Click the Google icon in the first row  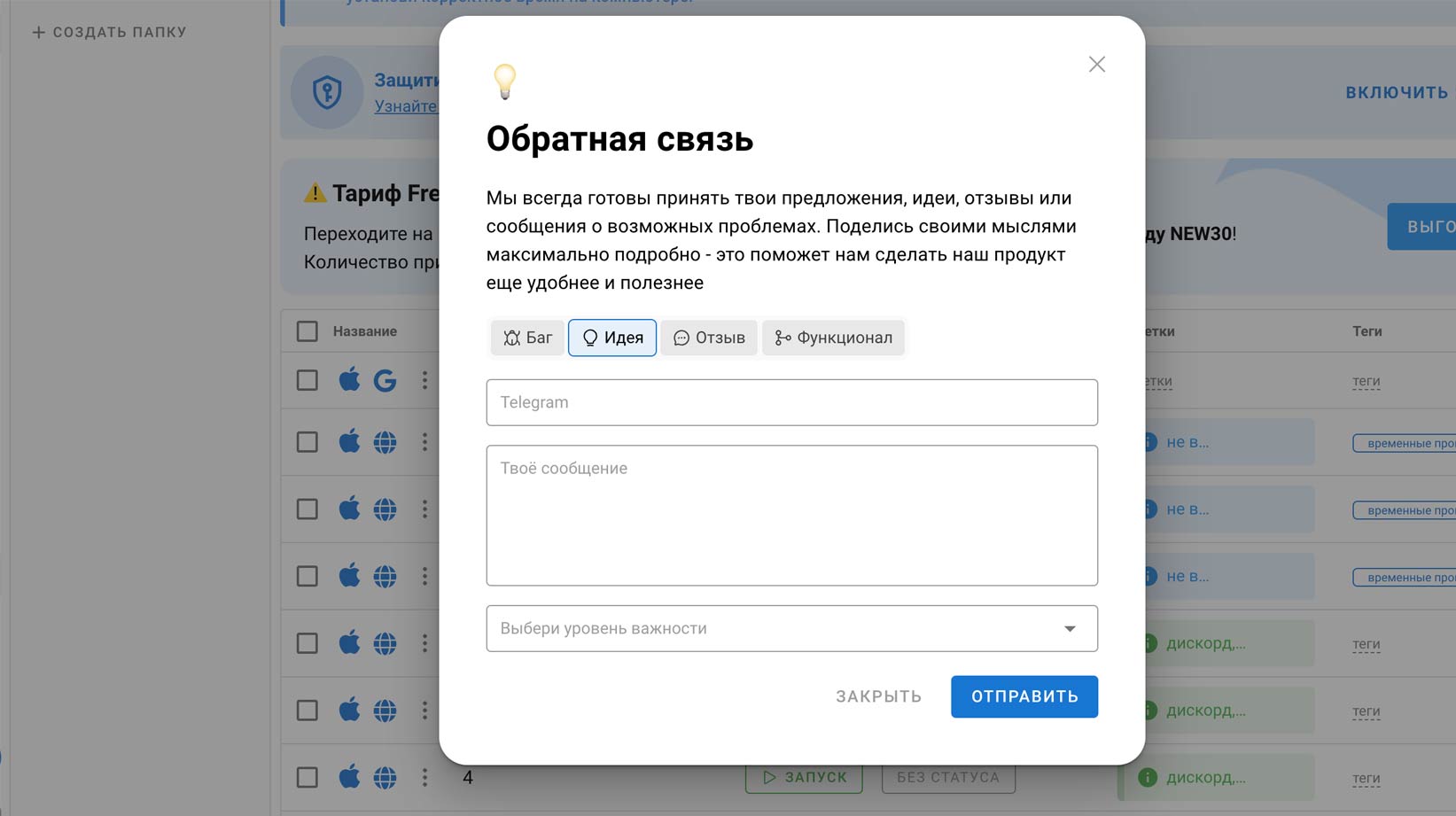tap(385, 381)
